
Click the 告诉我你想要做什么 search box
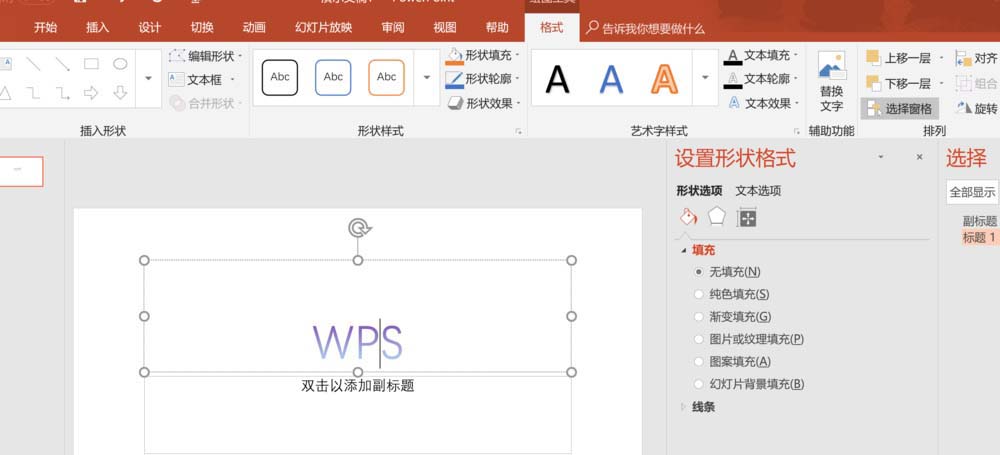click(x=646, y=28)
